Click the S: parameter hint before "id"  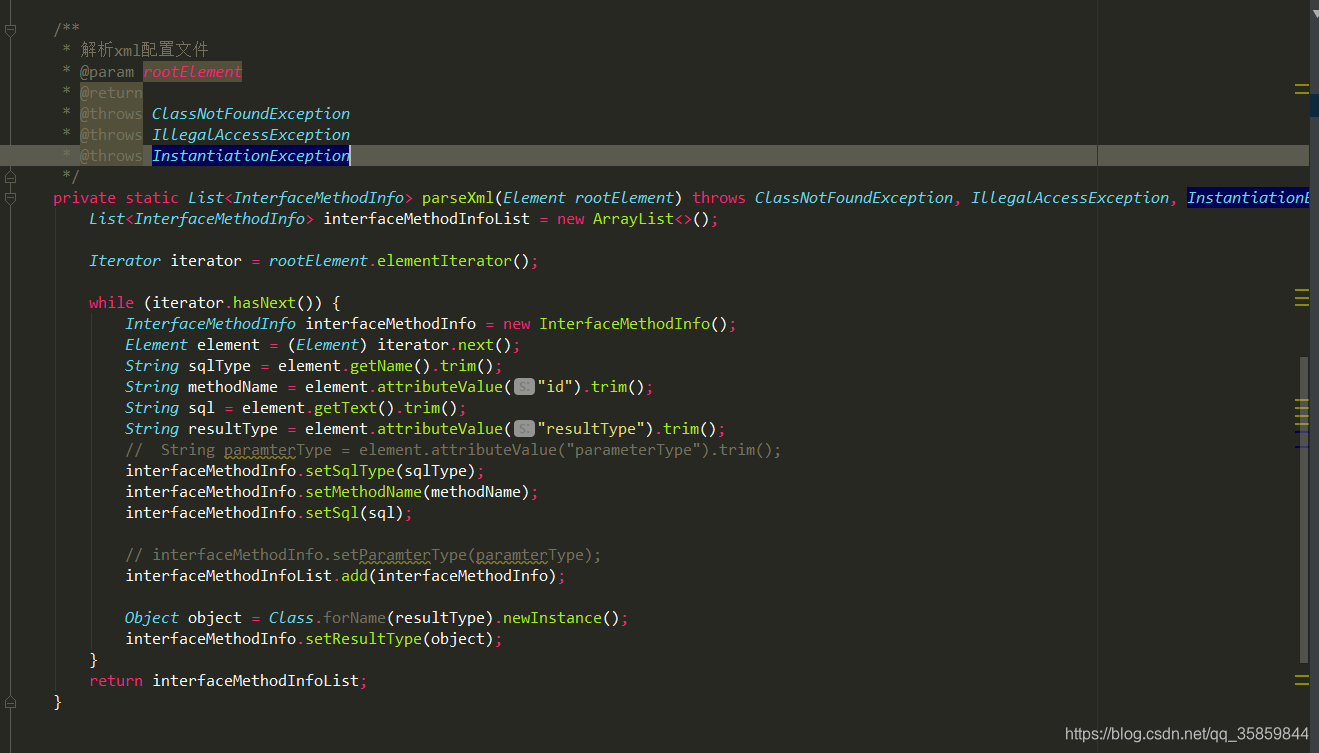coord(524,387)
